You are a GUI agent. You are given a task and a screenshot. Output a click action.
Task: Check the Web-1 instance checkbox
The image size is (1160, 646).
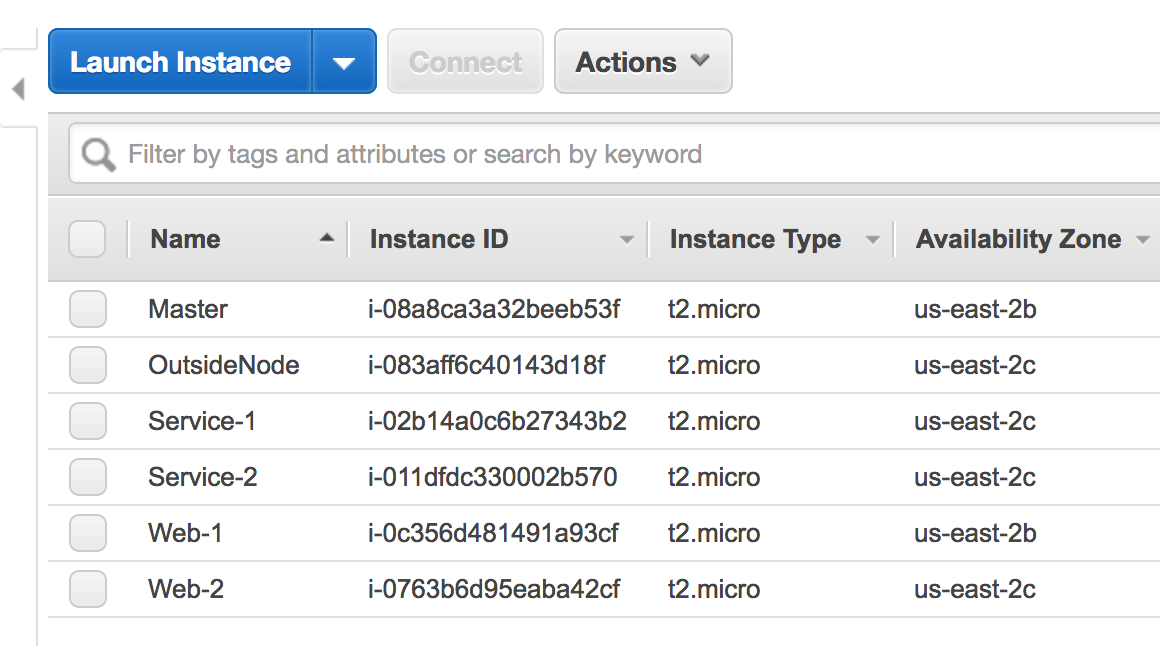click(88, 534)
